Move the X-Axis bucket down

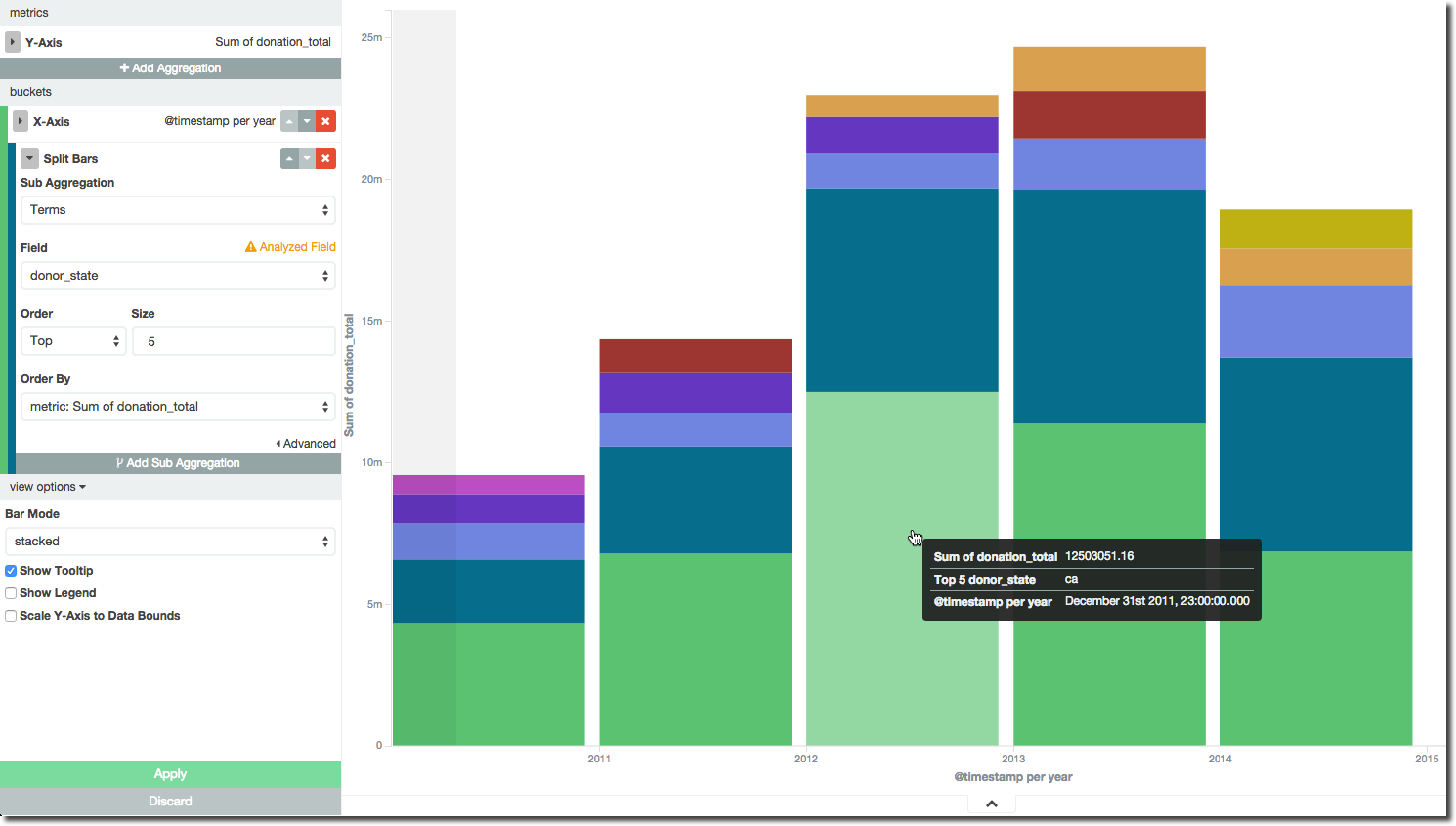tap(308, 121)
